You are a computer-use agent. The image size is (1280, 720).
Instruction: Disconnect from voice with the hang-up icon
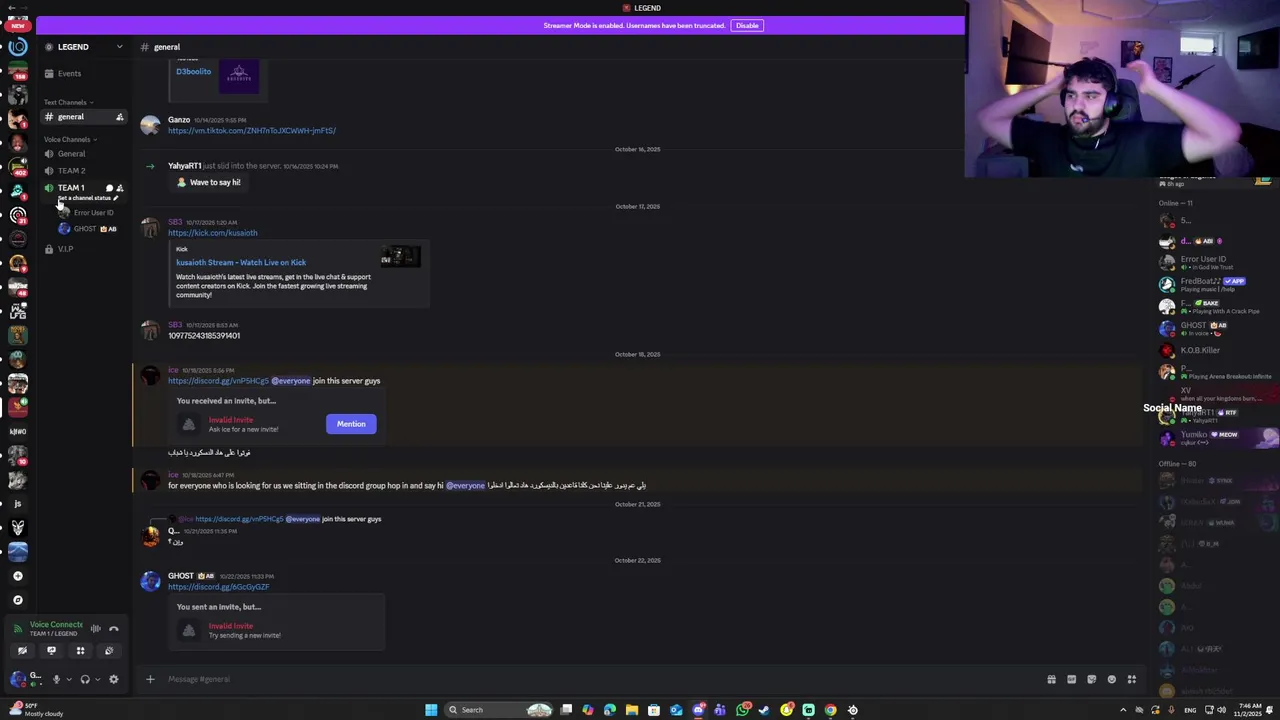point(114,629)
